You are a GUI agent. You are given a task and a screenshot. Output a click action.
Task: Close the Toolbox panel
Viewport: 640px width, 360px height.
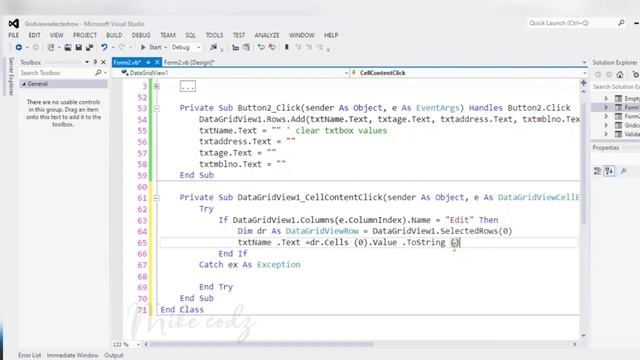[103, 62]
